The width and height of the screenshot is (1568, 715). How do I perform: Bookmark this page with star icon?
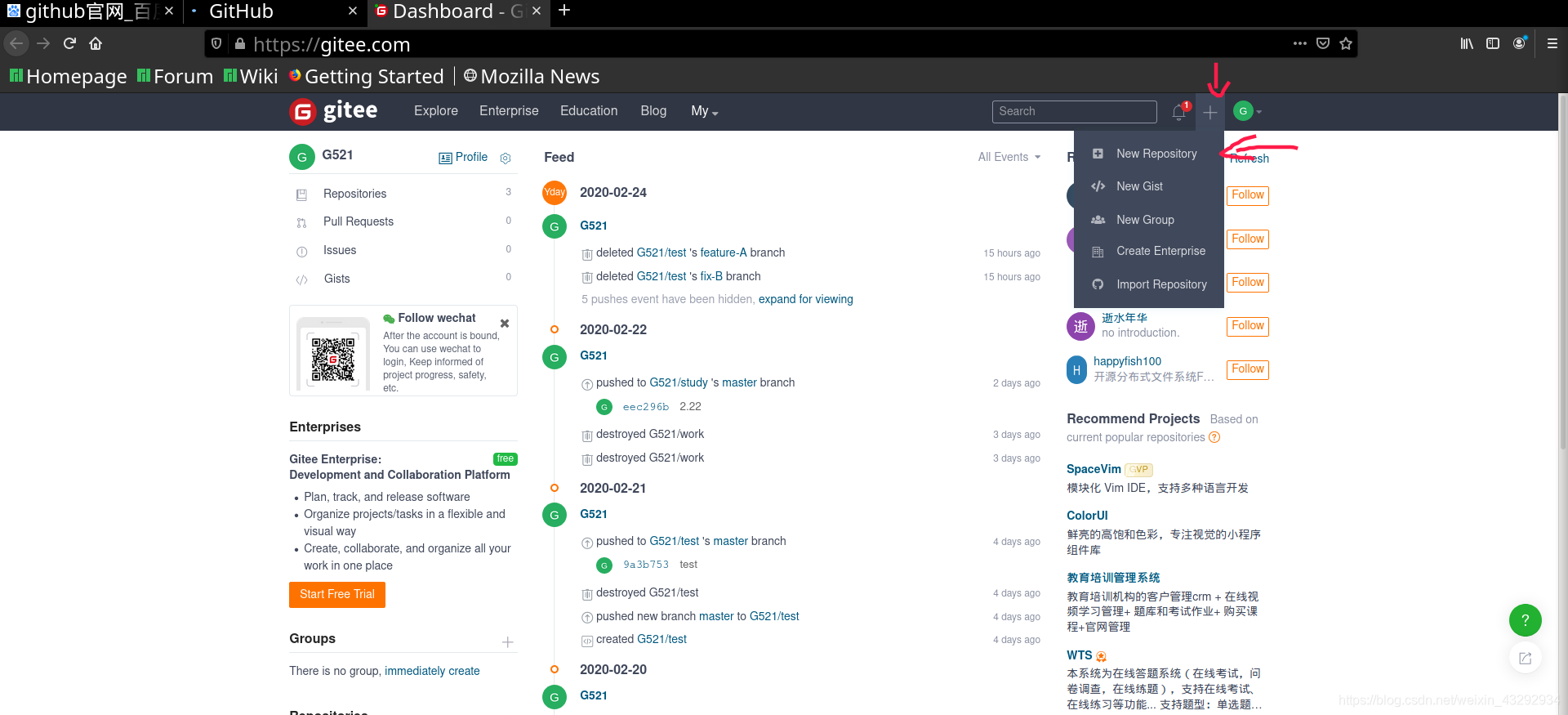[x=1346, y=43]
